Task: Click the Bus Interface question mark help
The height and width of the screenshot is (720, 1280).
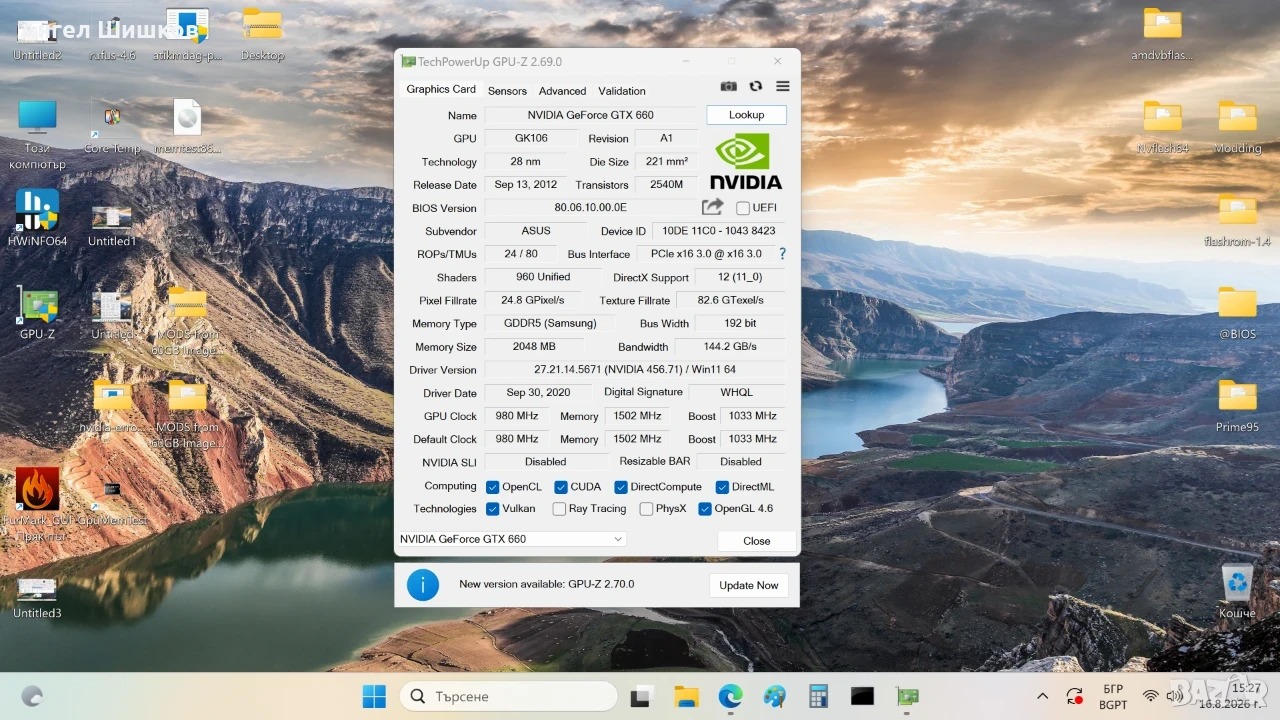Action: point(782,254)
